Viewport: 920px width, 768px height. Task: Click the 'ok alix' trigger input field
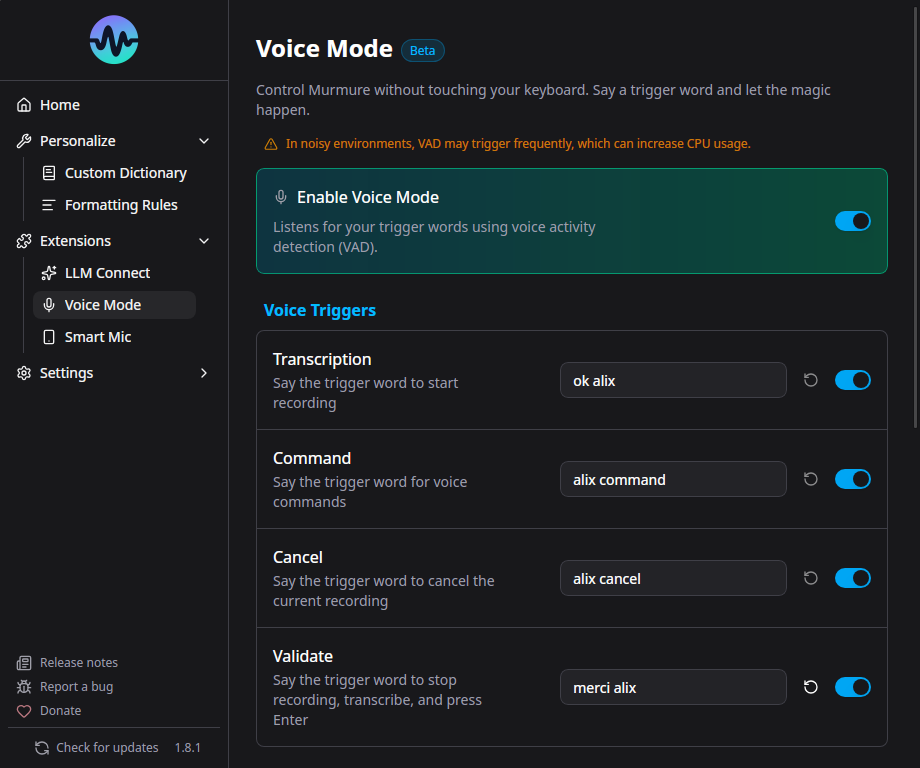coord(672,380)
